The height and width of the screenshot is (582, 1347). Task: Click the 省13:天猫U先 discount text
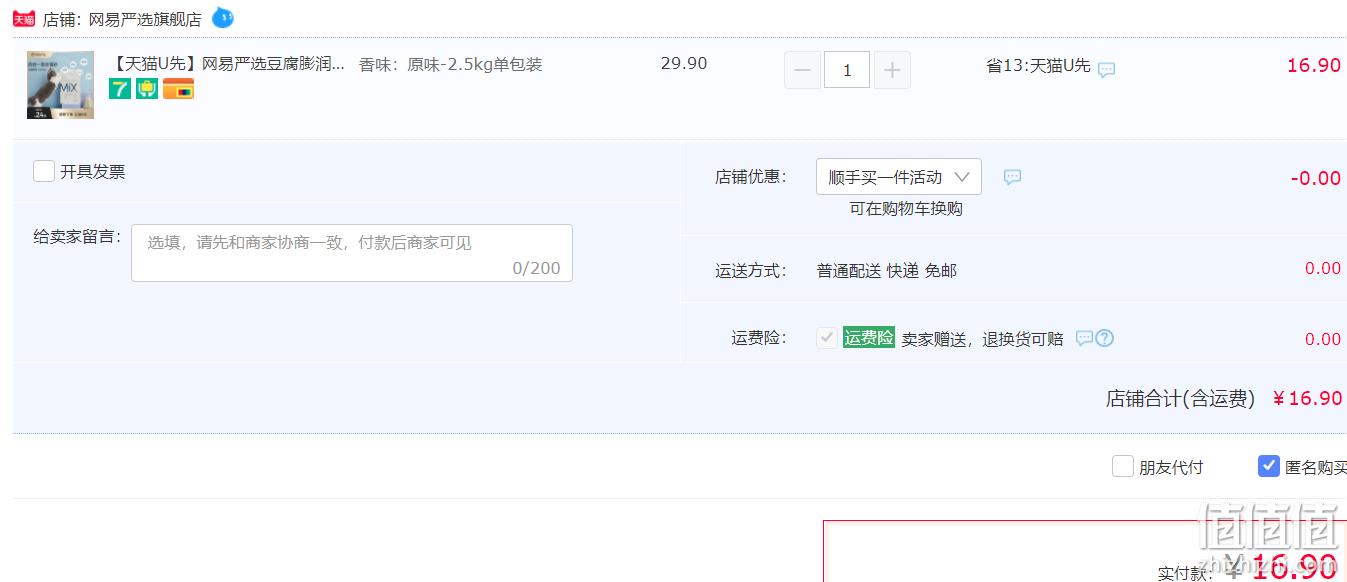point(1038,66)
